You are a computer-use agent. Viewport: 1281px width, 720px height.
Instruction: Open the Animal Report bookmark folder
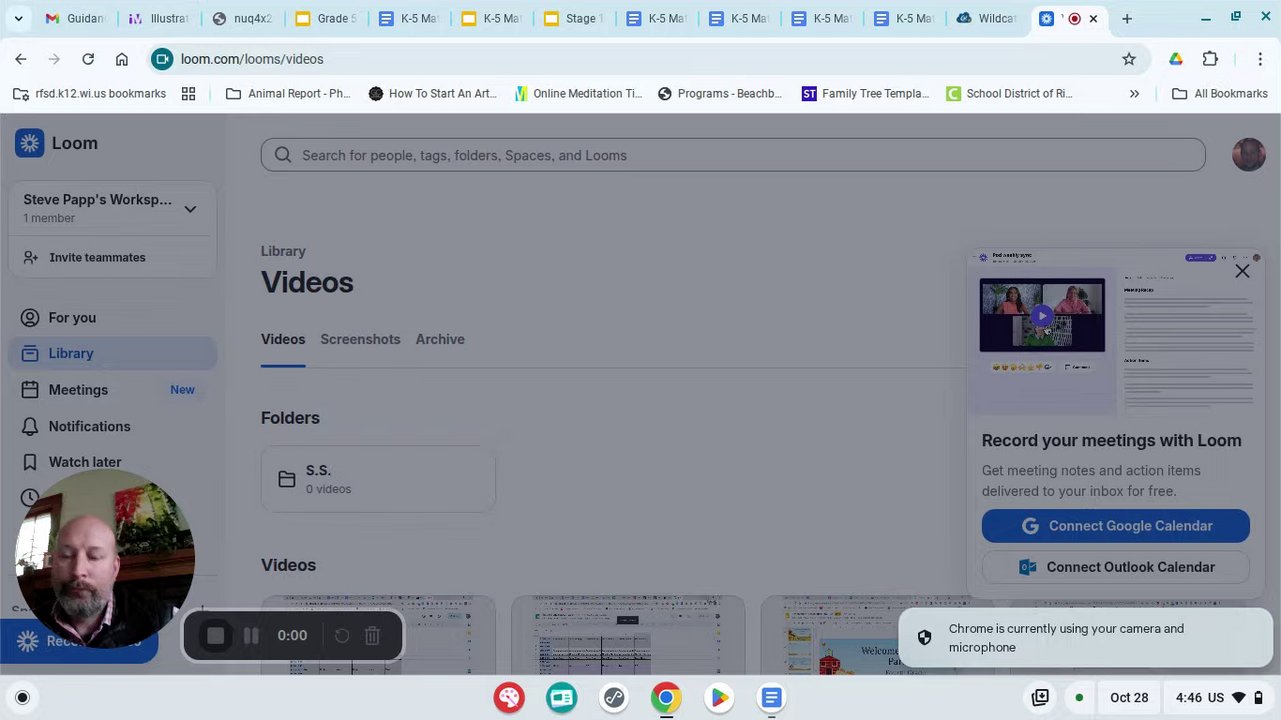click(288, 94)
